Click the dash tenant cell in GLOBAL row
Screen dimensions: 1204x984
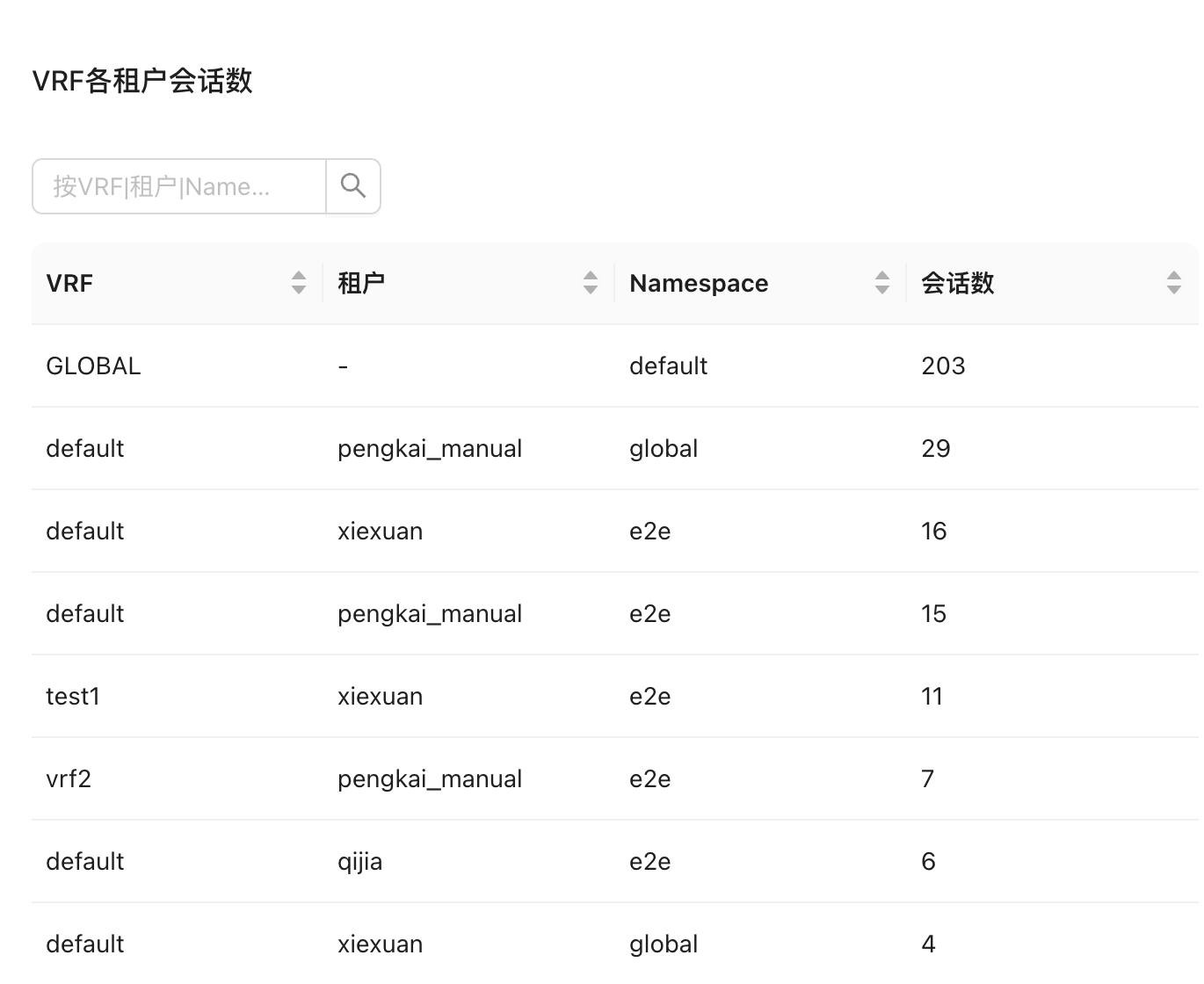(x=343, y=366)
